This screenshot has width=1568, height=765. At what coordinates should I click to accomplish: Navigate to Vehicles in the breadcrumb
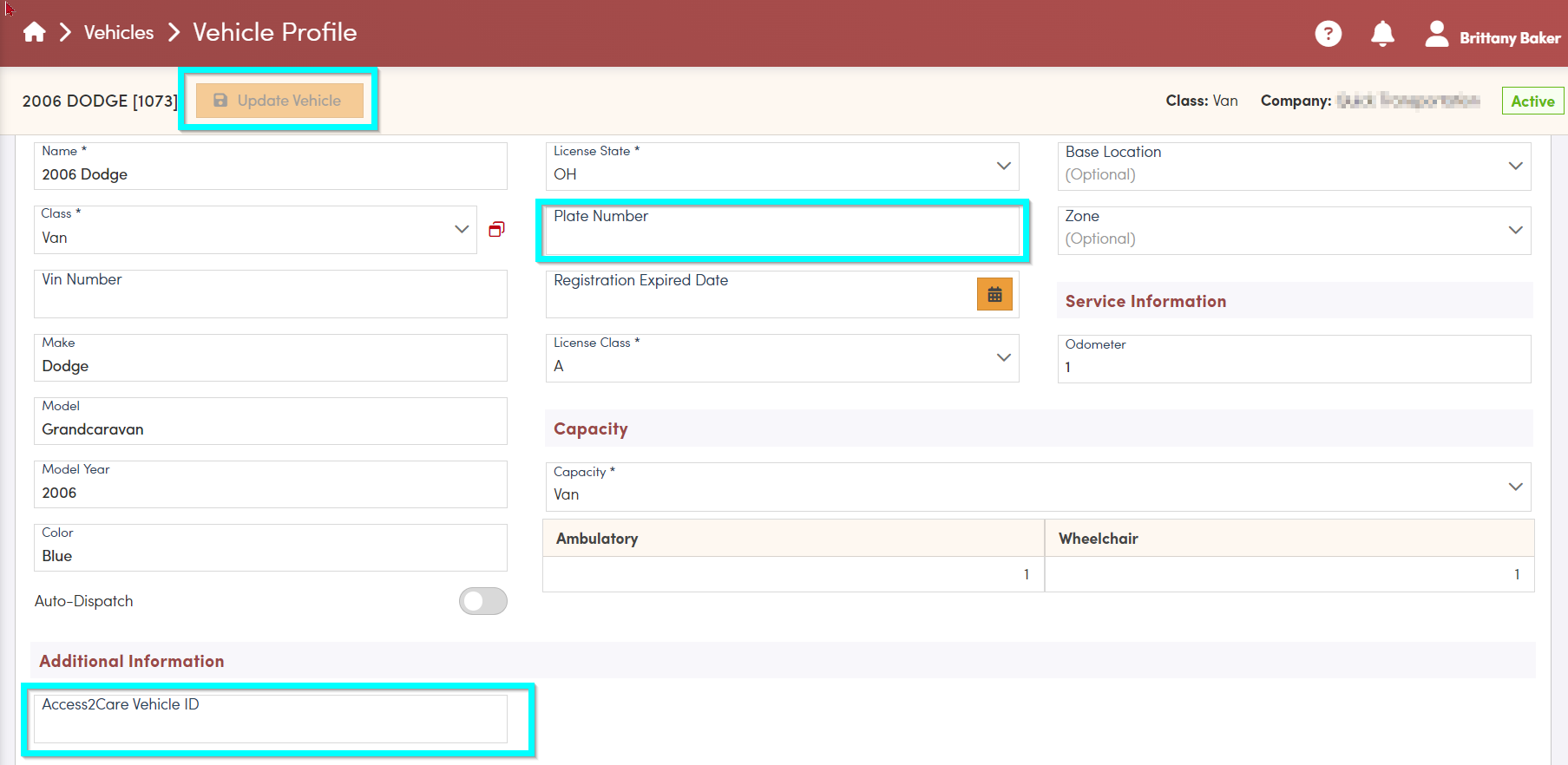(x=119, y=33)
